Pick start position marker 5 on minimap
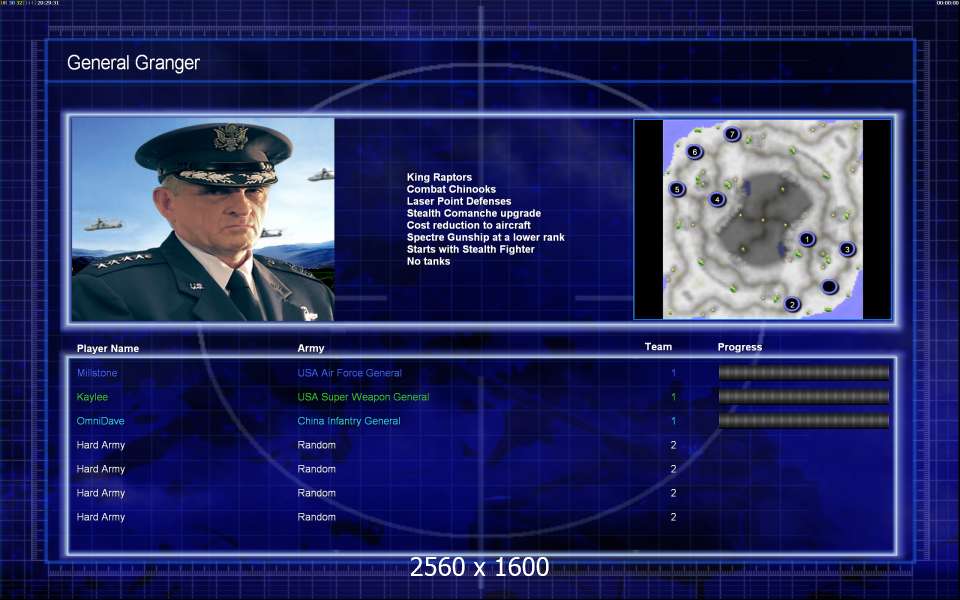 tap(677, 189)
